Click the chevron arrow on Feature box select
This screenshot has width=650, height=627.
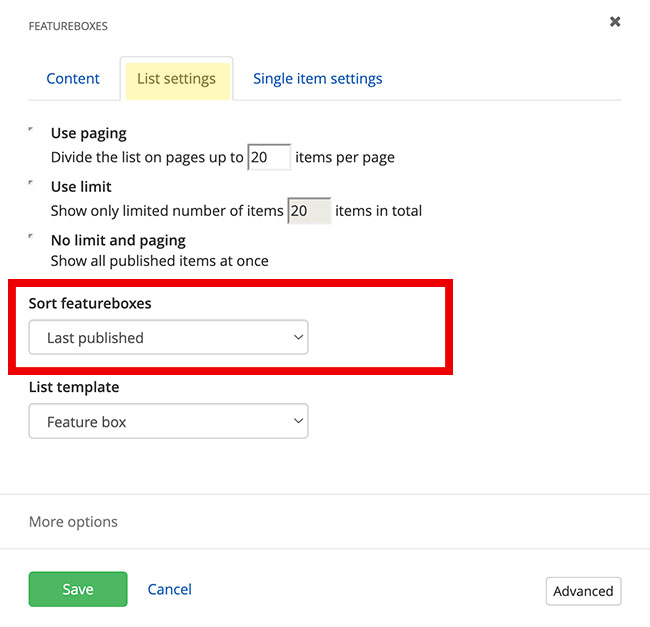tap(297, 422)
